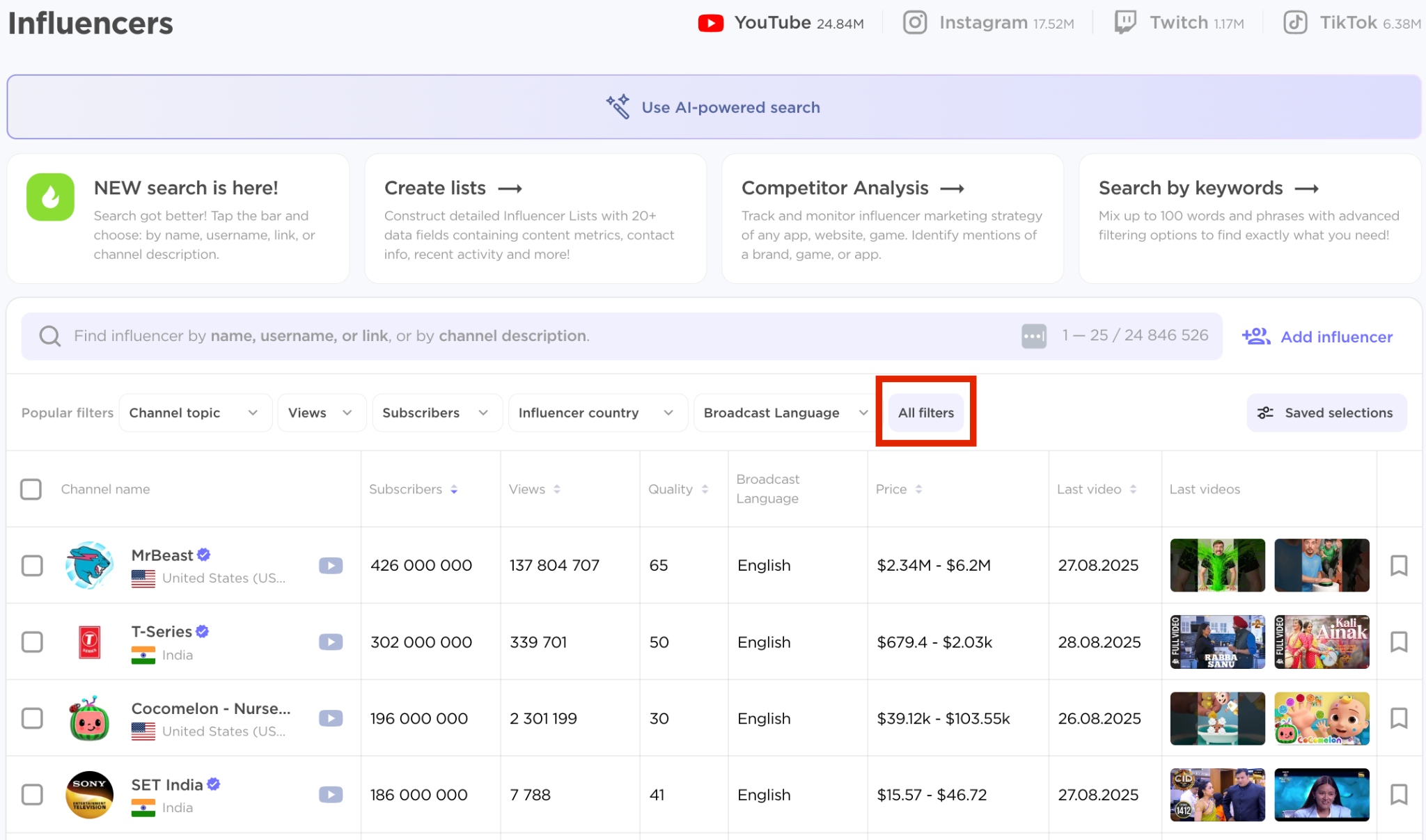Open the Influencer country dropdown
The width and height of the screenshot is (1426, 840).
[x=597, y=413]
